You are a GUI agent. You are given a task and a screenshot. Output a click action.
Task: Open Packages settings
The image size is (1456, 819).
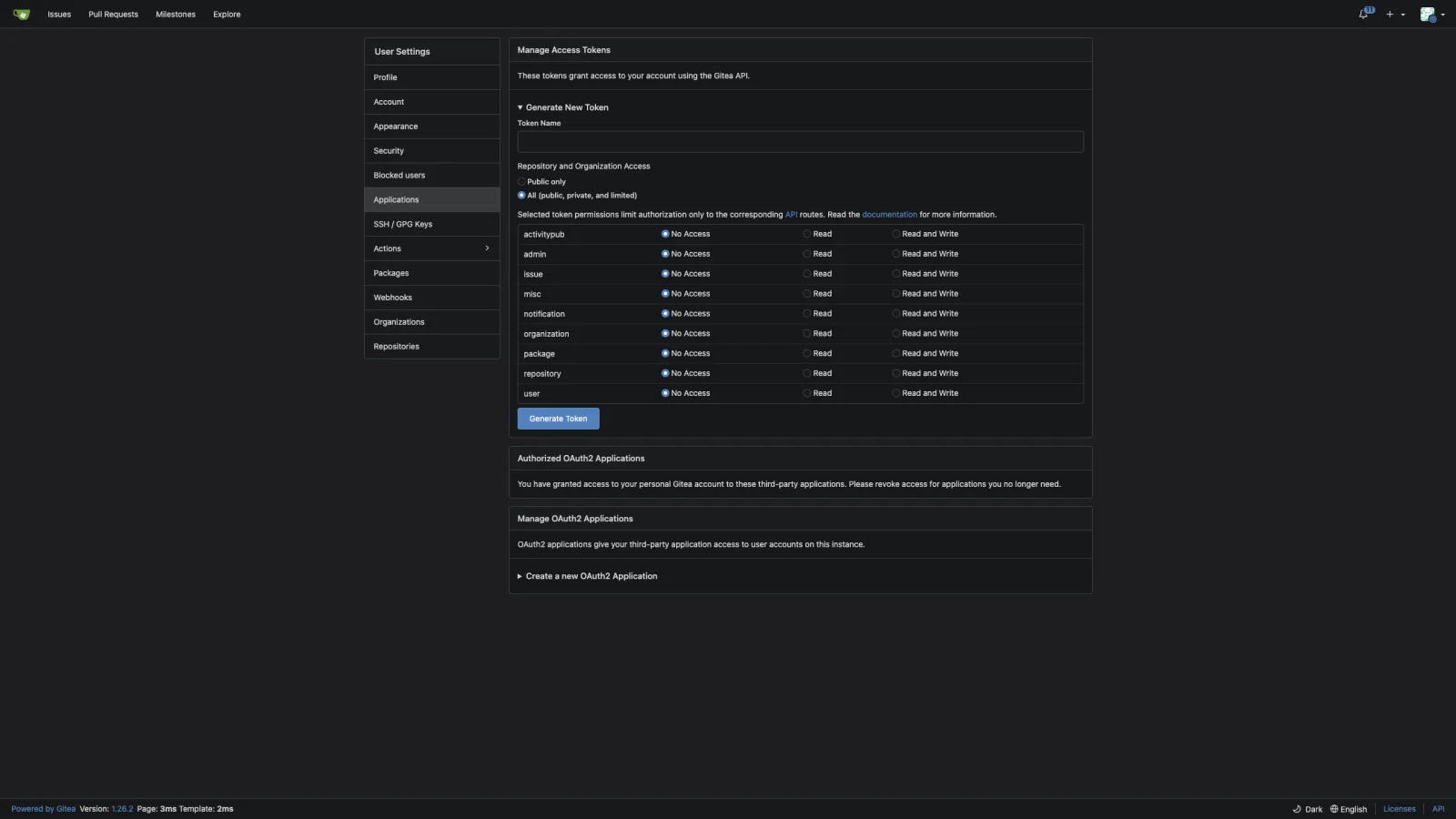pyautogui.click(x=432, y=273)
